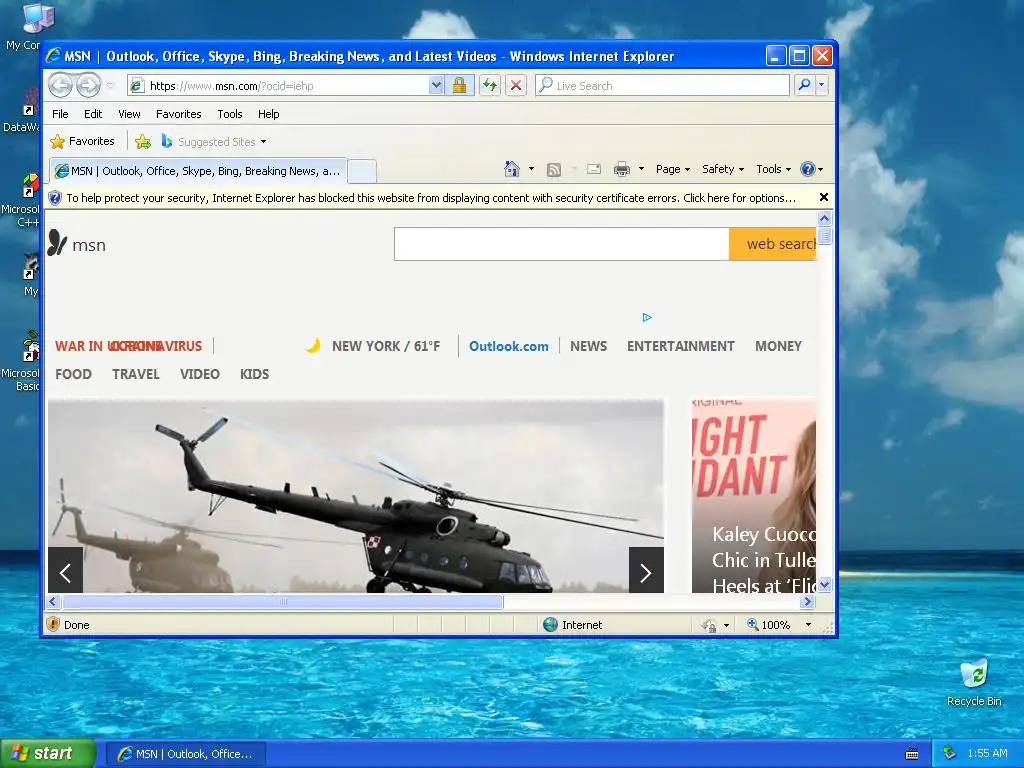
Task: Close the security information bar
Action: pos(824,197)
